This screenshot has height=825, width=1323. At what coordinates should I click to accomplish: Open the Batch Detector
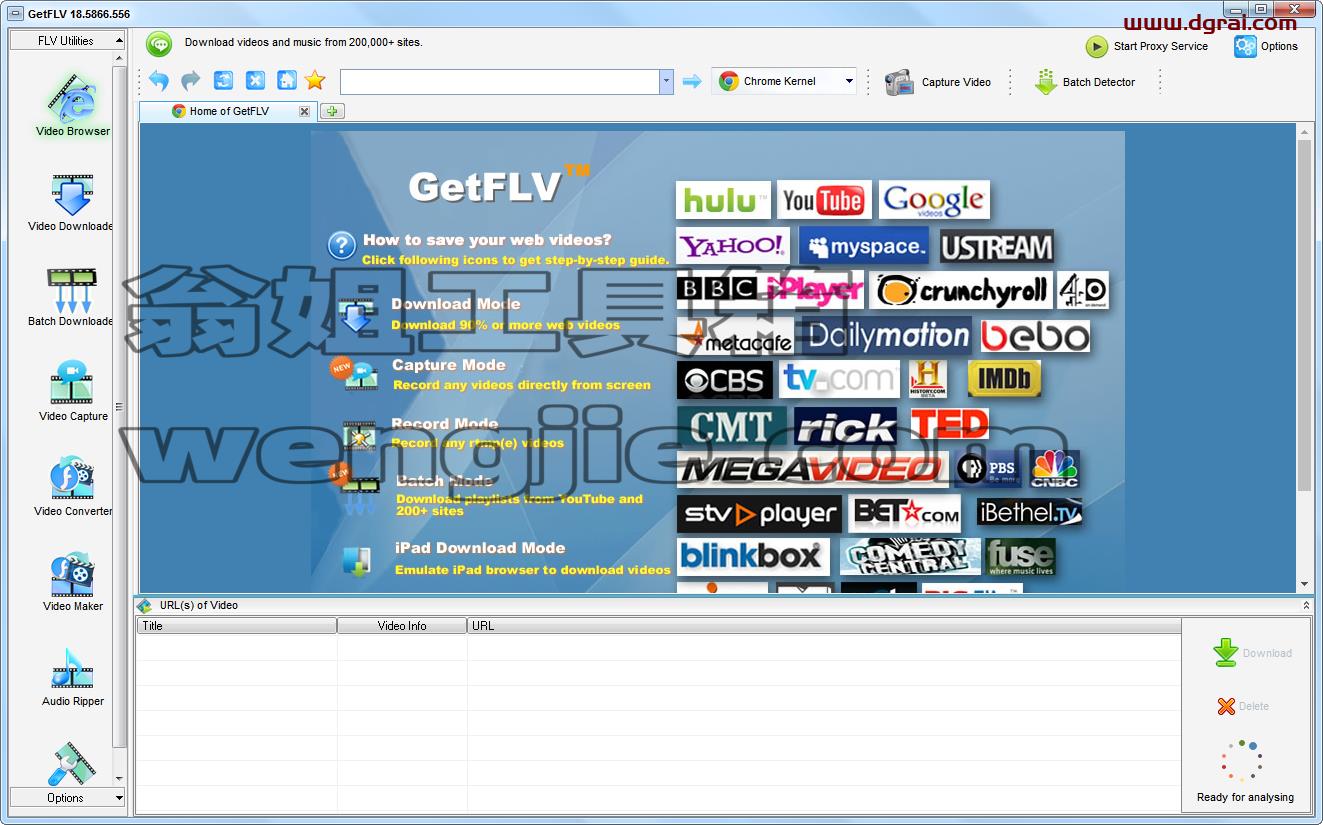[1085, 82]
